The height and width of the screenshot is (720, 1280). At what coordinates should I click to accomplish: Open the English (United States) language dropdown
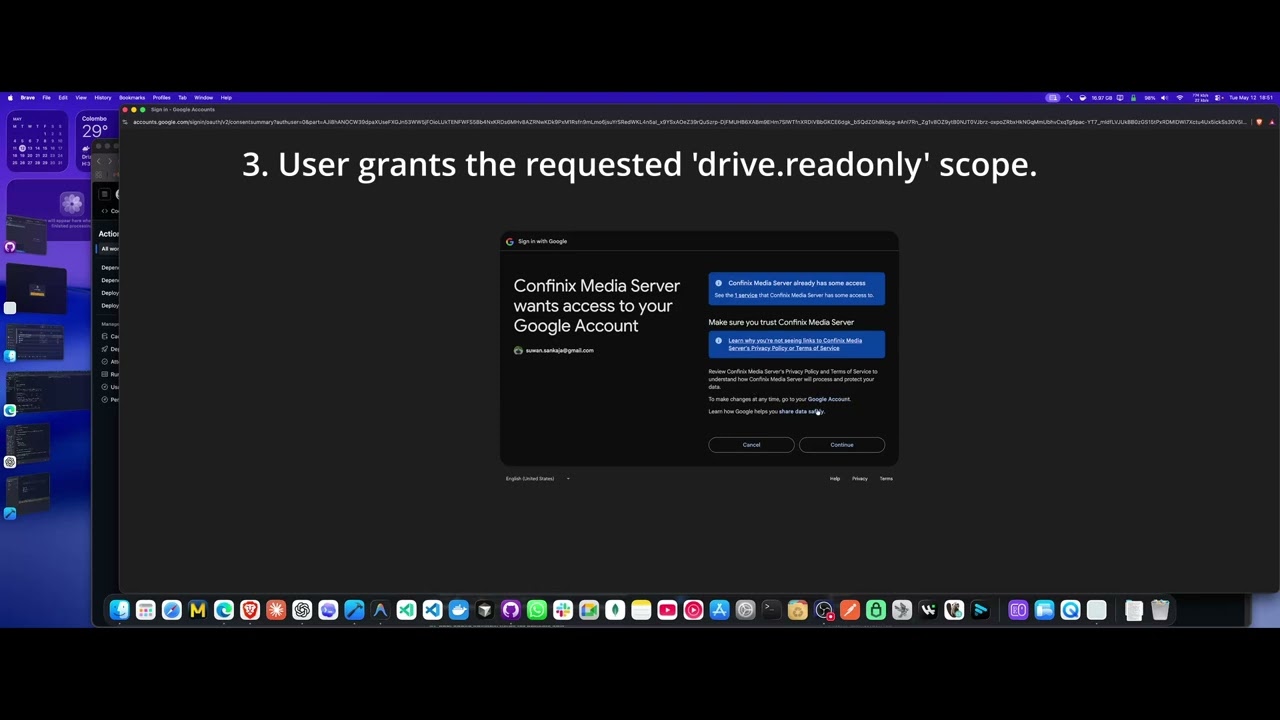(538, 478)
